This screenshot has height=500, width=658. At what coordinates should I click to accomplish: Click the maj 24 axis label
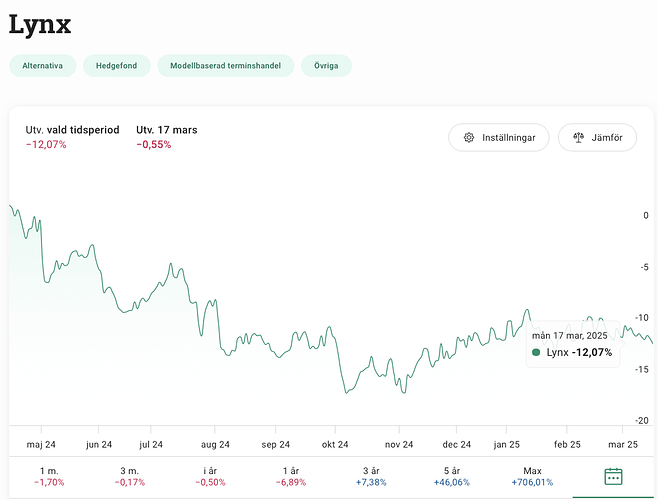click(41, 444)
